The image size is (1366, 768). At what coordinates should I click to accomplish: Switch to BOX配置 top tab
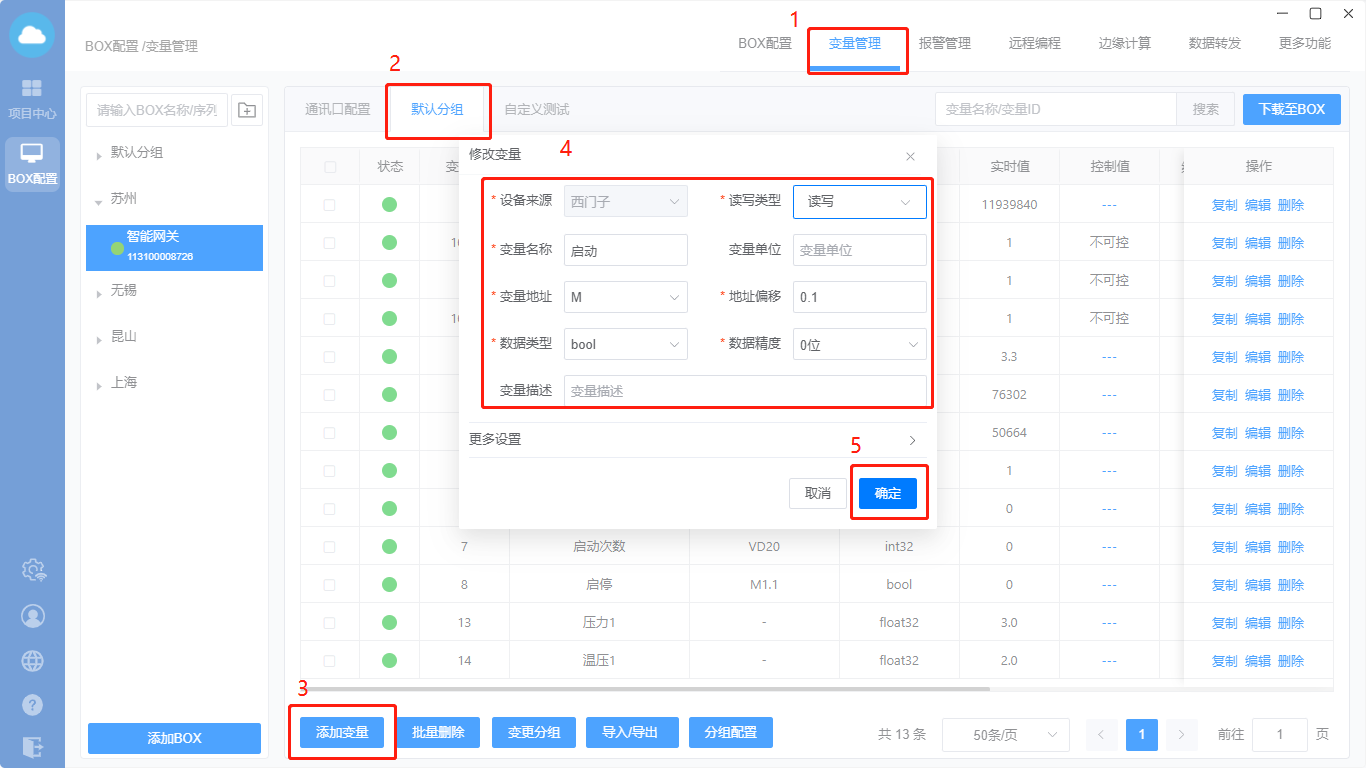(x=765, y=44)
